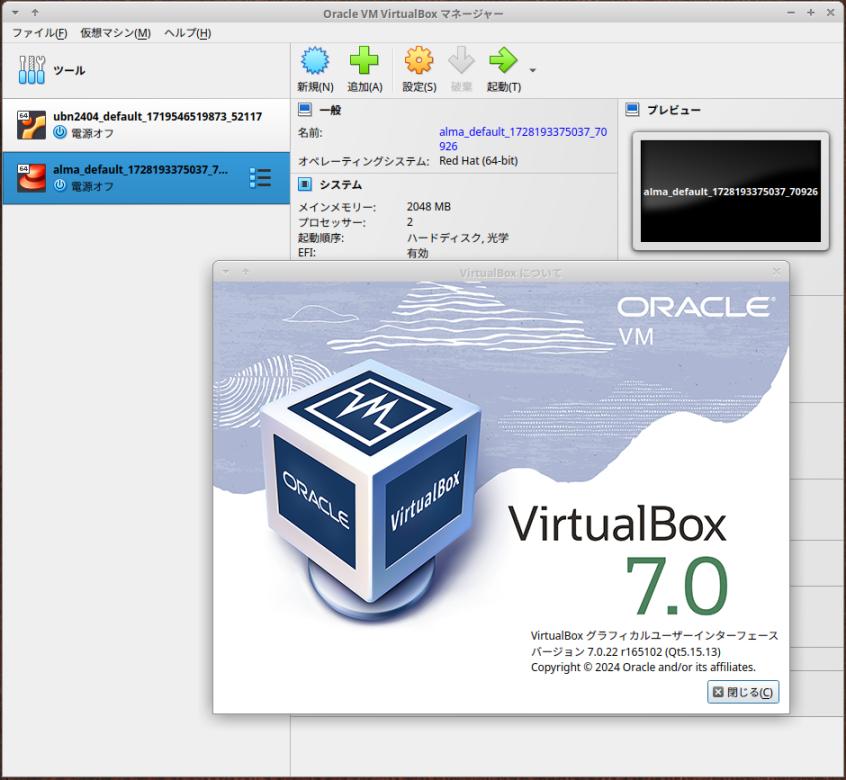The image size is (846, 780).
Task: Click power-off status icon of alma_default
Action: click(x=60, y=186)
